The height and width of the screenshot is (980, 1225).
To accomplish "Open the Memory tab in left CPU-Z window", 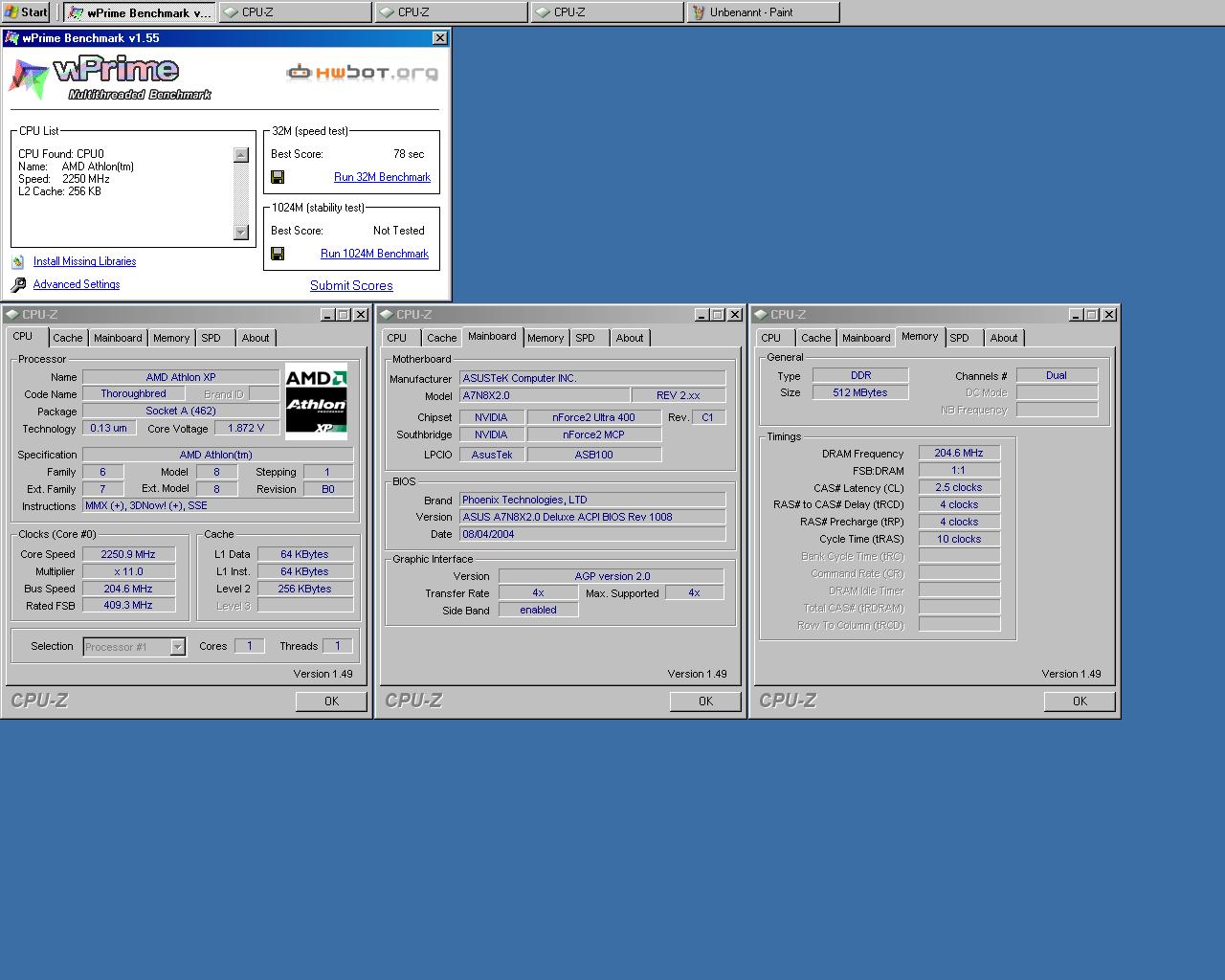I will coord(171,338).
